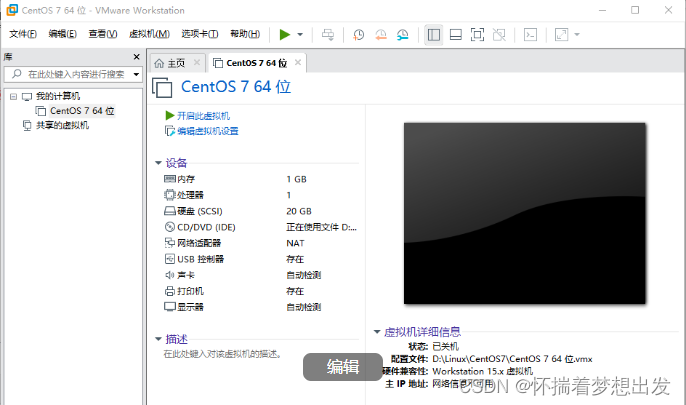686x405 pixels.
Task: Click the 20 GB hard disk value
Action: pos(299,211)
